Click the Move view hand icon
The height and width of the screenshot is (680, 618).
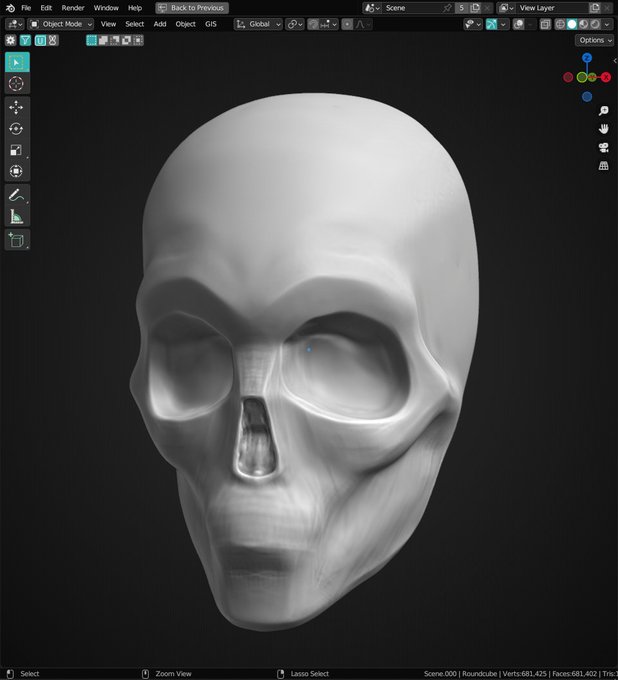[603, 129]
